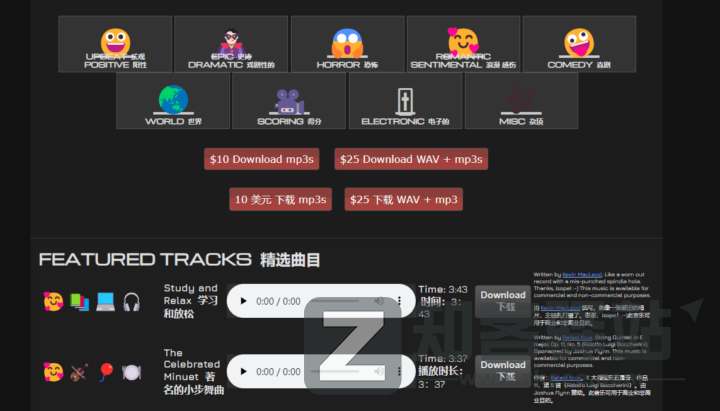The image size is (720, 411).
Task: Browse the Horror music category
Action: pyautogui.click(x=347, y=44)
